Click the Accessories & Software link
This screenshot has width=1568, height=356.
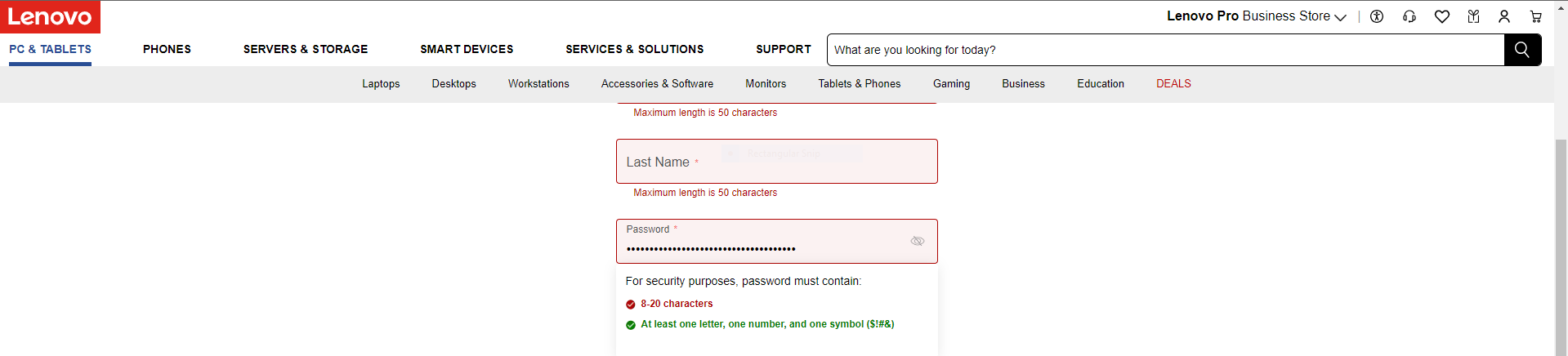tap(657, 83)
